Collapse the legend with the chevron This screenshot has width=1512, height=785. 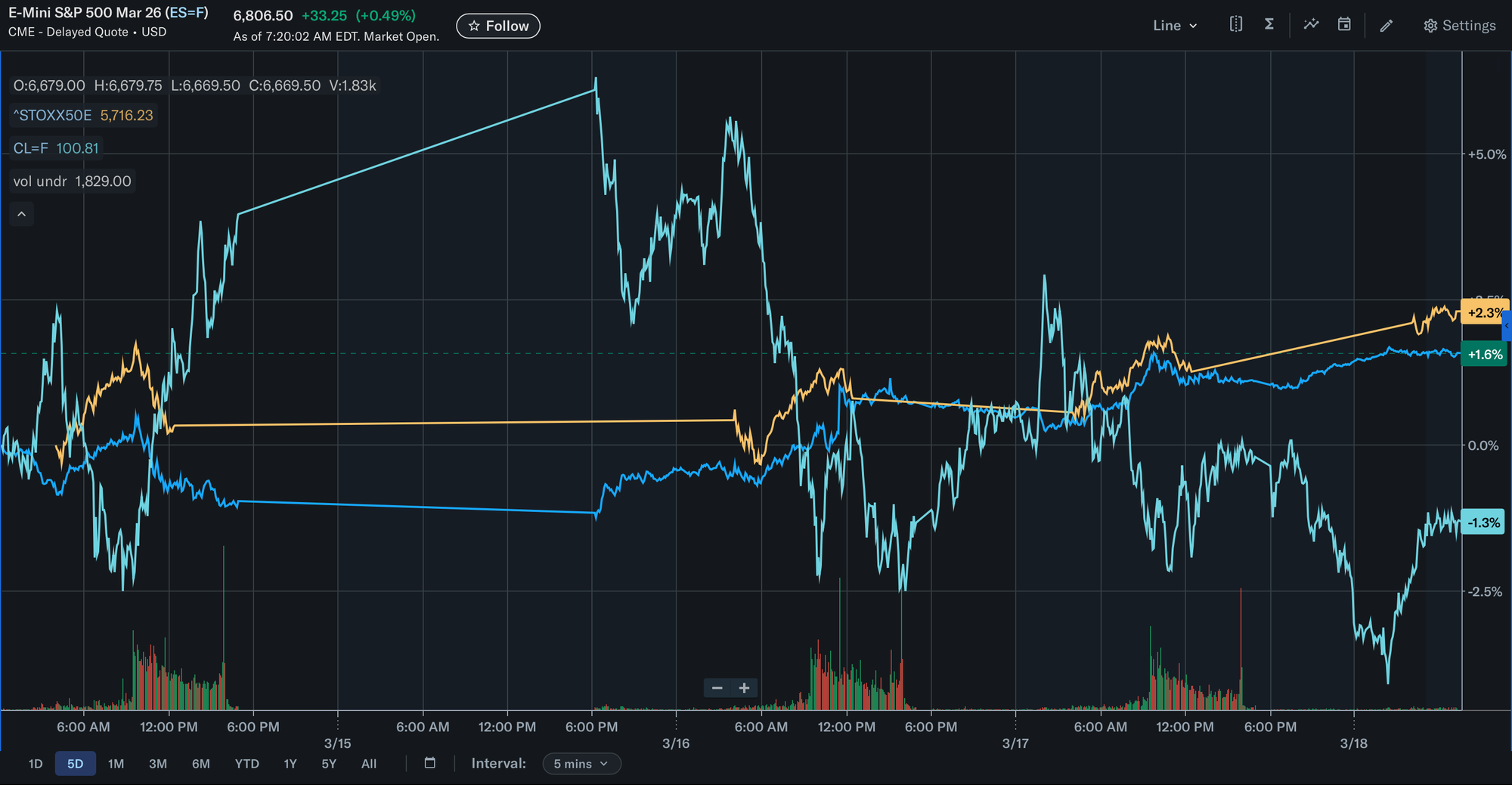[22, 215]
